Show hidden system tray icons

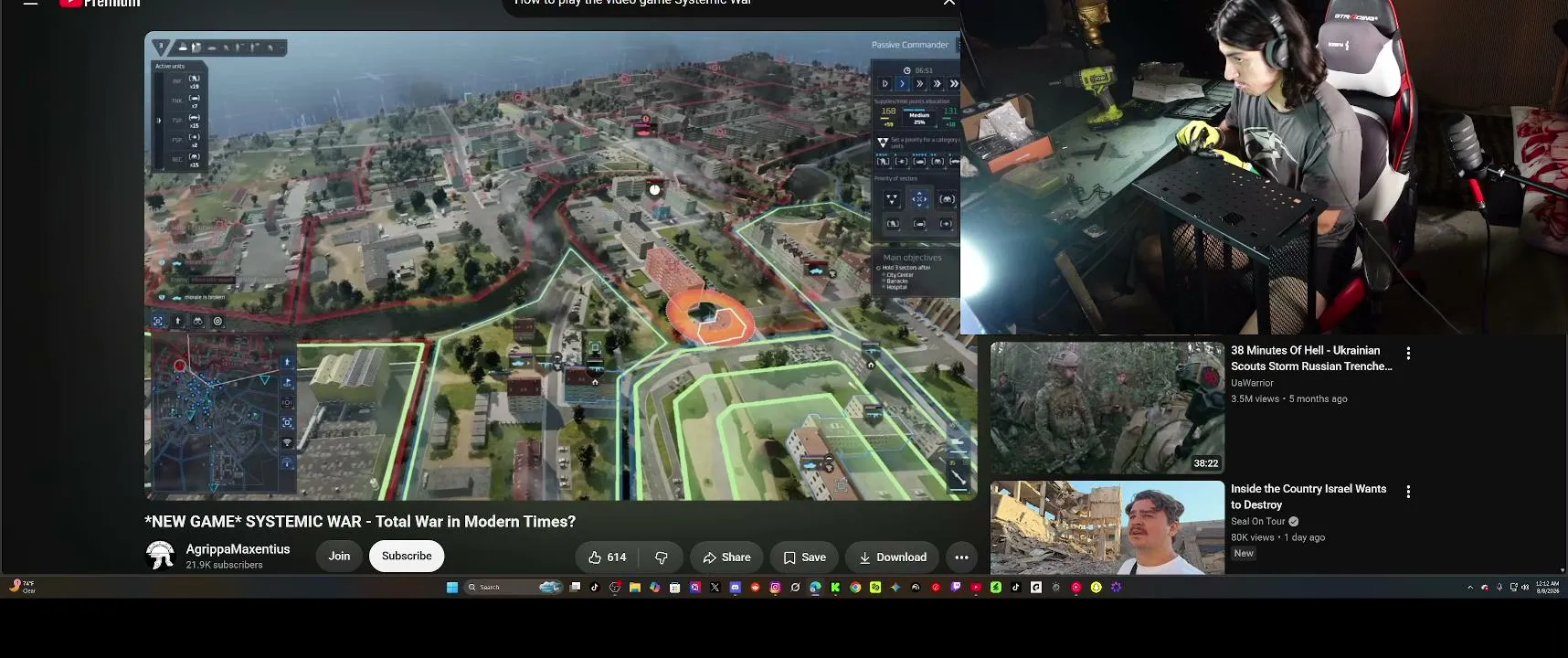point(1469,588)
